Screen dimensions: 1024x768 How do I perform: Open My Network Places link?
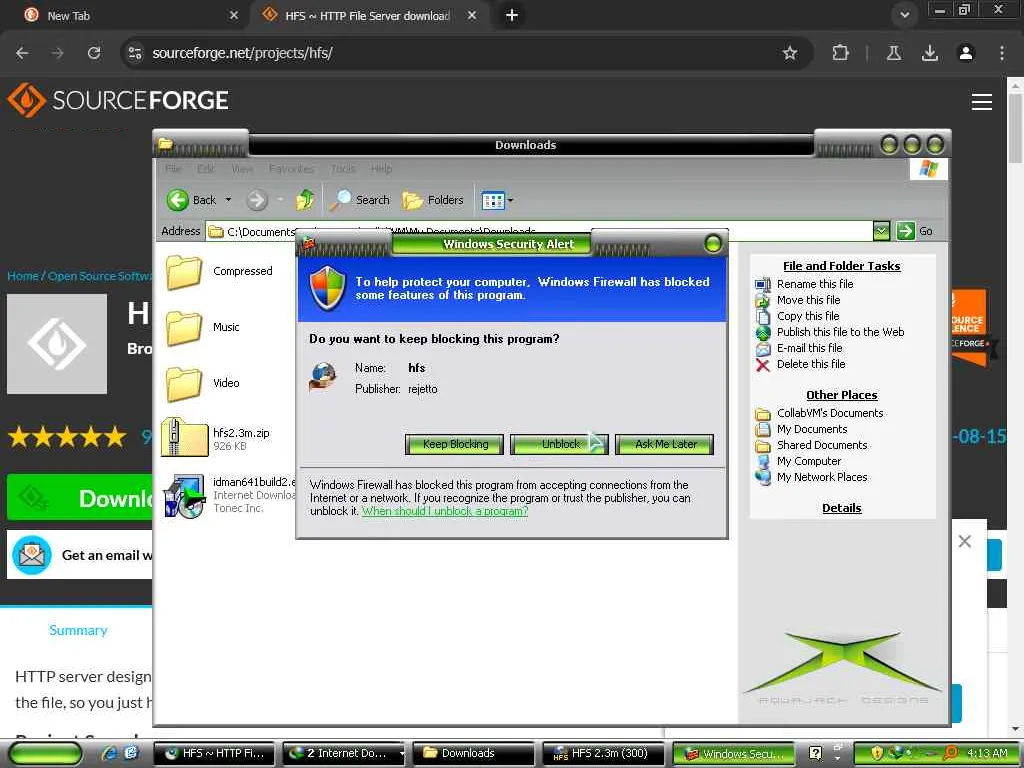click(x=822, y=477)
